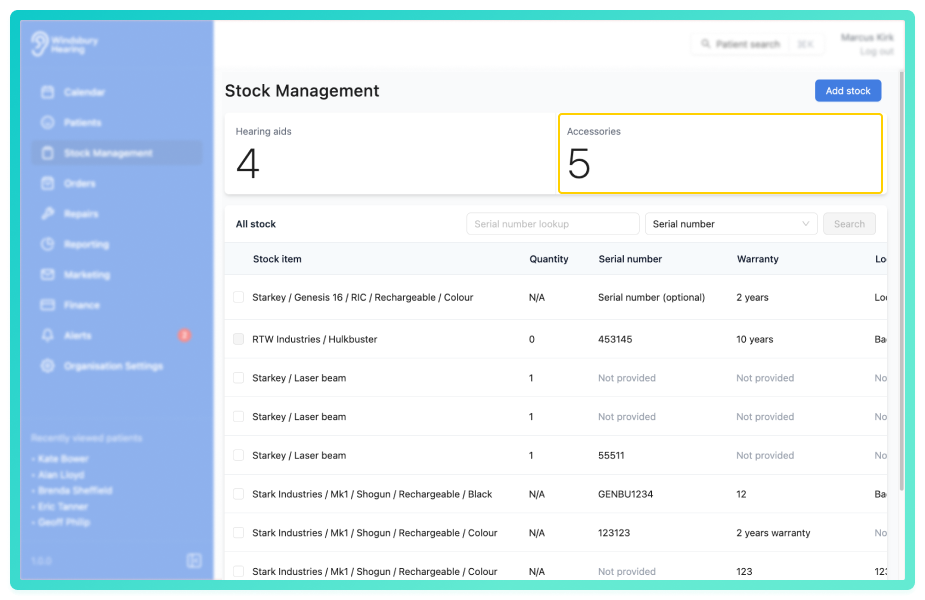Expand the Serial number dropdown
Image resolution: width=925 pixels, height=600 pixels.
pyautogui.click(x=731, y=224)
